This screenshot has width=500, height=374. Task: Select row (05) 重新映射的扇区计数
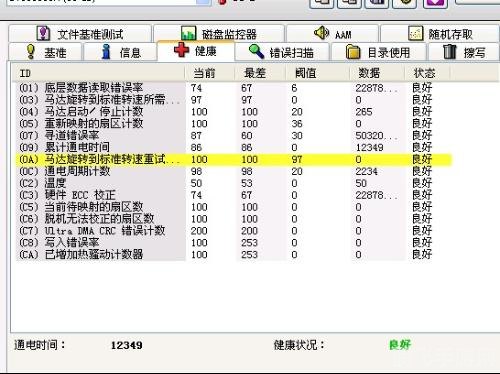pos(233,124)
